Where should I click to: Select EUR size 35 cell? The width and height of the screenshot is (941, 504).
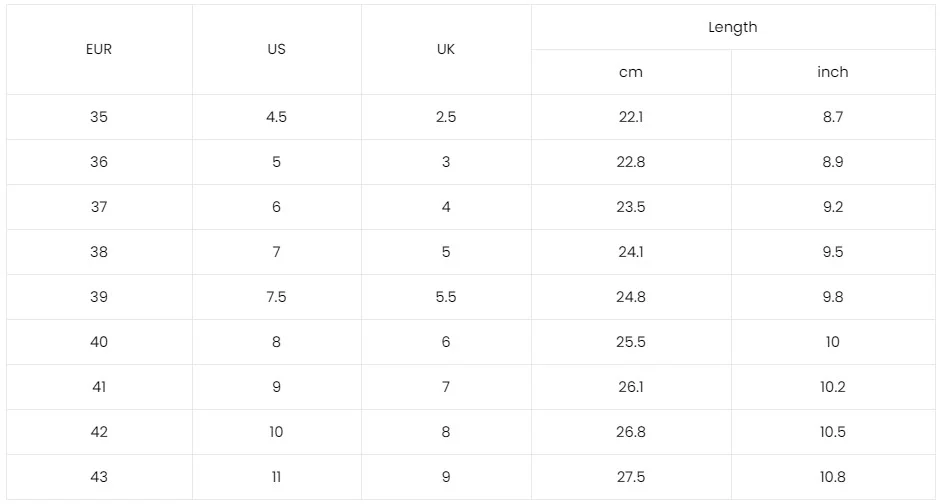(99, 117)
